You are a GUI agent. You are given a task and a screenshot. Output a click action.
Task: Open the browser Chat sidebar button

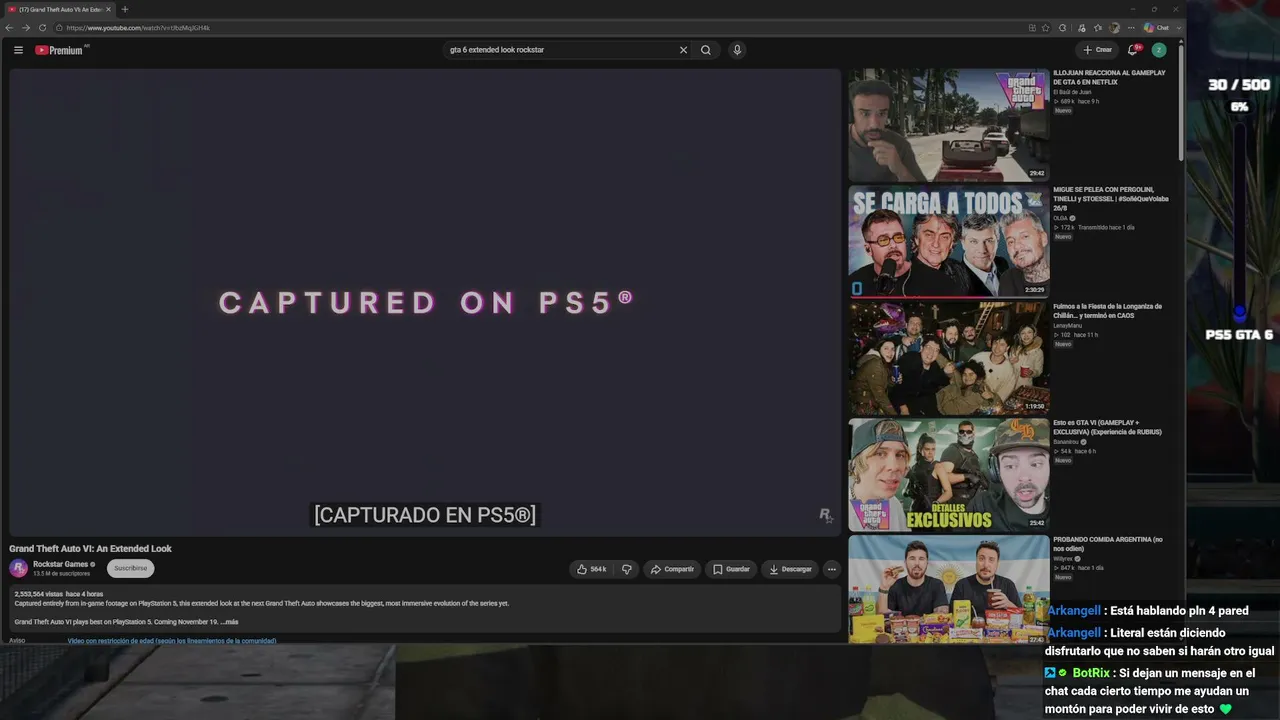click(x=1156, y=28)
